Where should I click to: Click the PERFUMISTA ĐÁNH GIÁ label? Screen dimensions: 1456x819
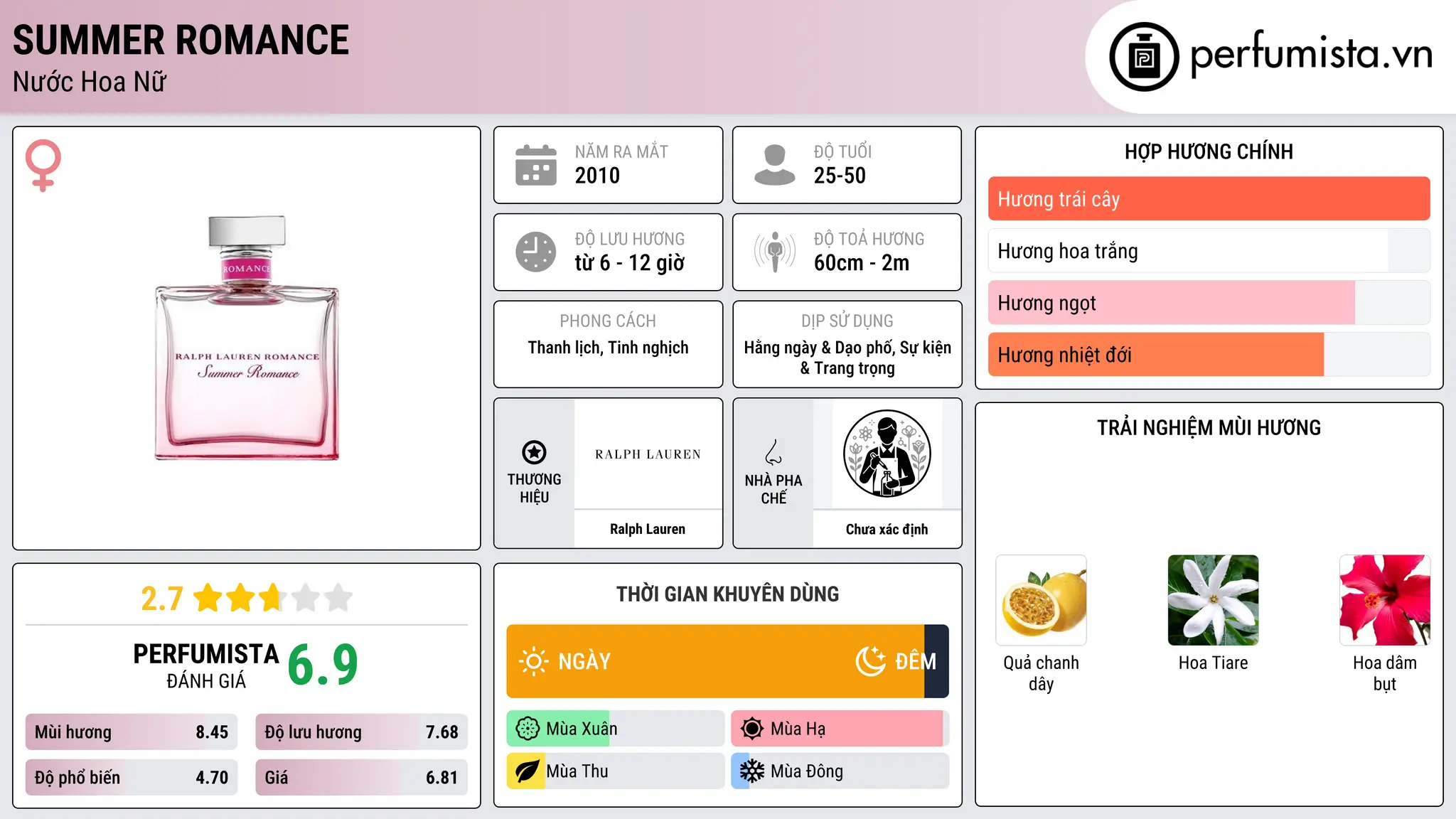206,666
